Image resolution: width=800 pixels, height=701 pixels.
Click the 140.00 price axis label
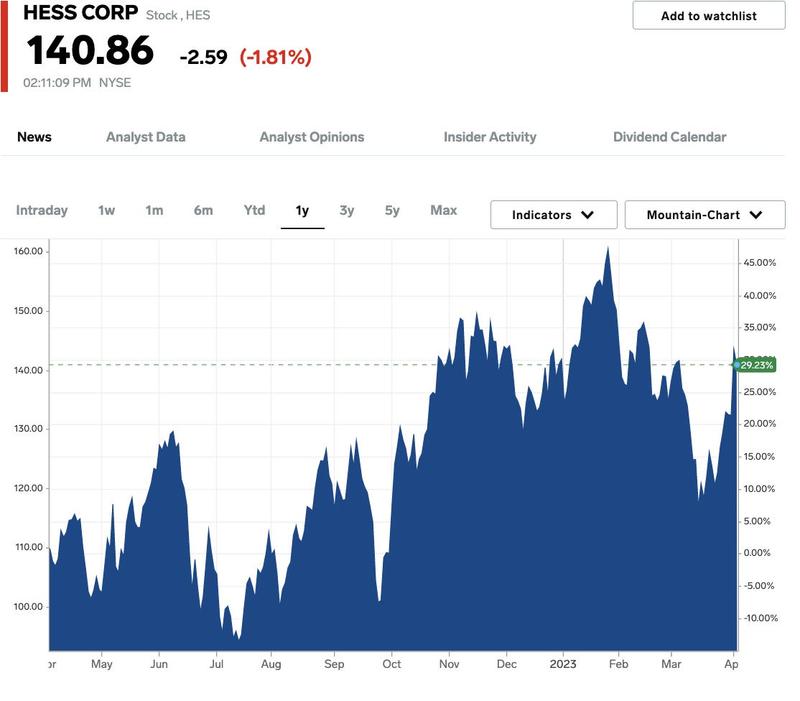coord(29,370)
